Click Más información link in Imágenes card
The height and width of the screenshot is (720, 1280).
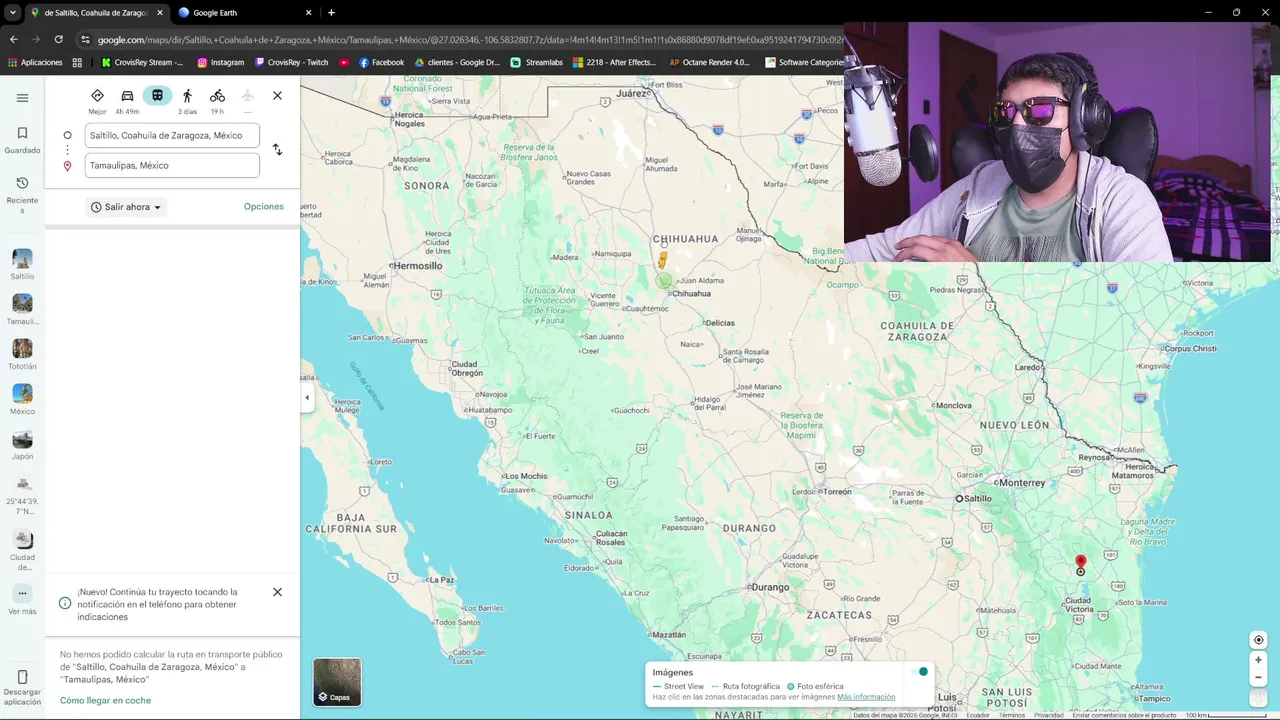866,697
